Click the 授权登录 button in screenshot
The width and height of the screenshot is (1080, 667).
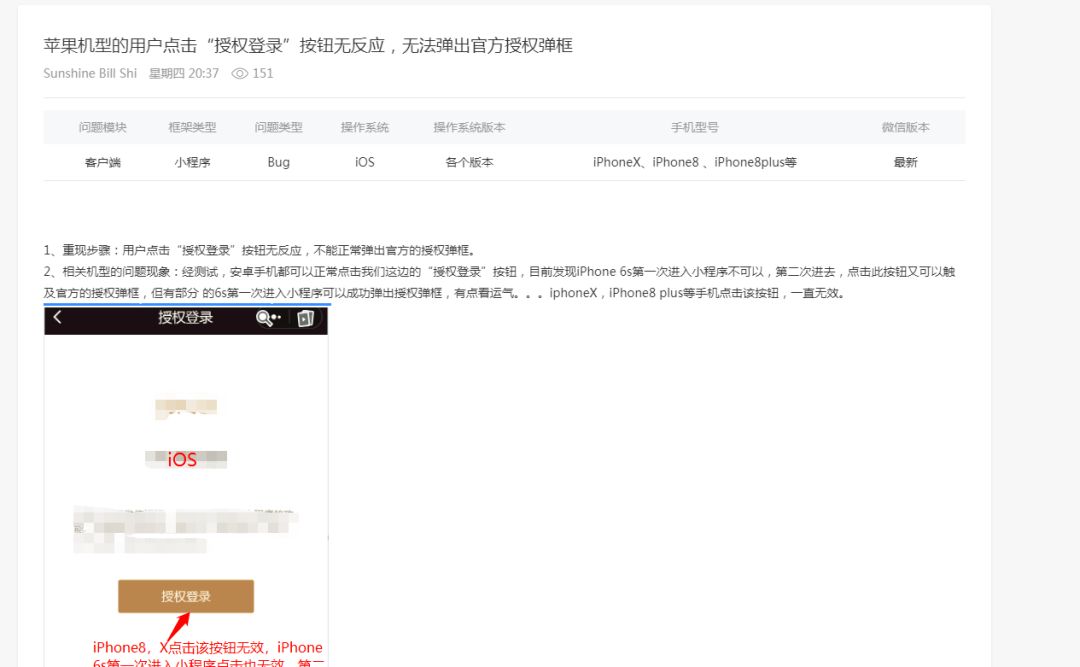point(186,596)
